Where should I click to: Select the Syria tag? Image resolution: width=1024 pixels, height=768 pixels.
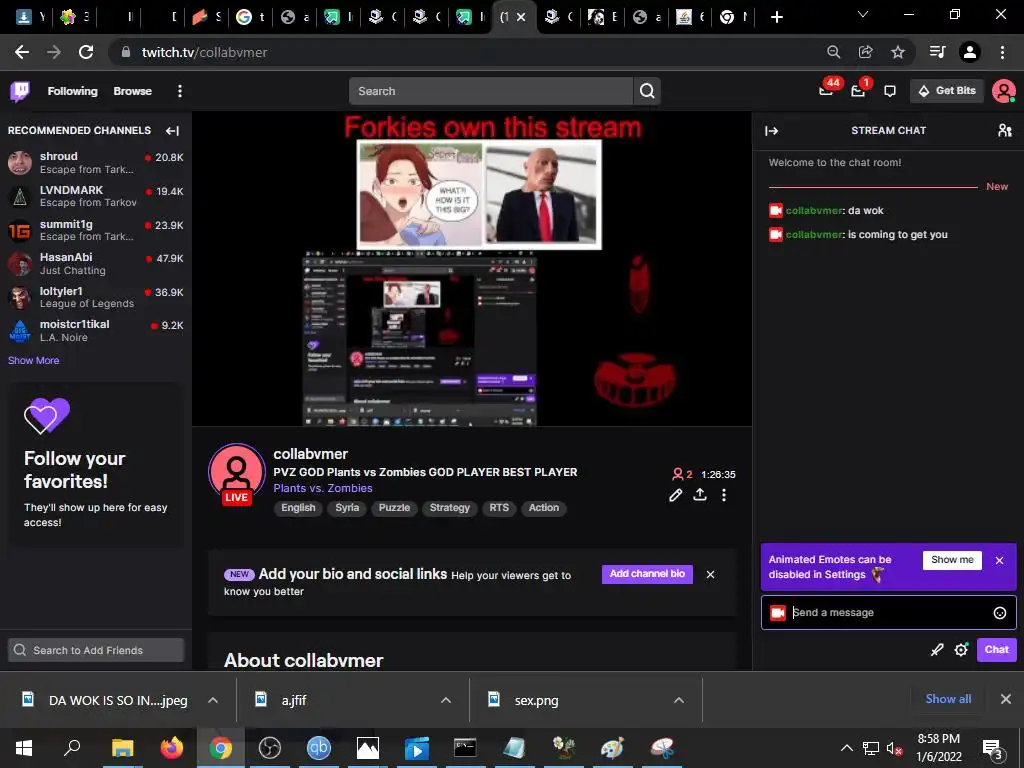coord(347,508)
